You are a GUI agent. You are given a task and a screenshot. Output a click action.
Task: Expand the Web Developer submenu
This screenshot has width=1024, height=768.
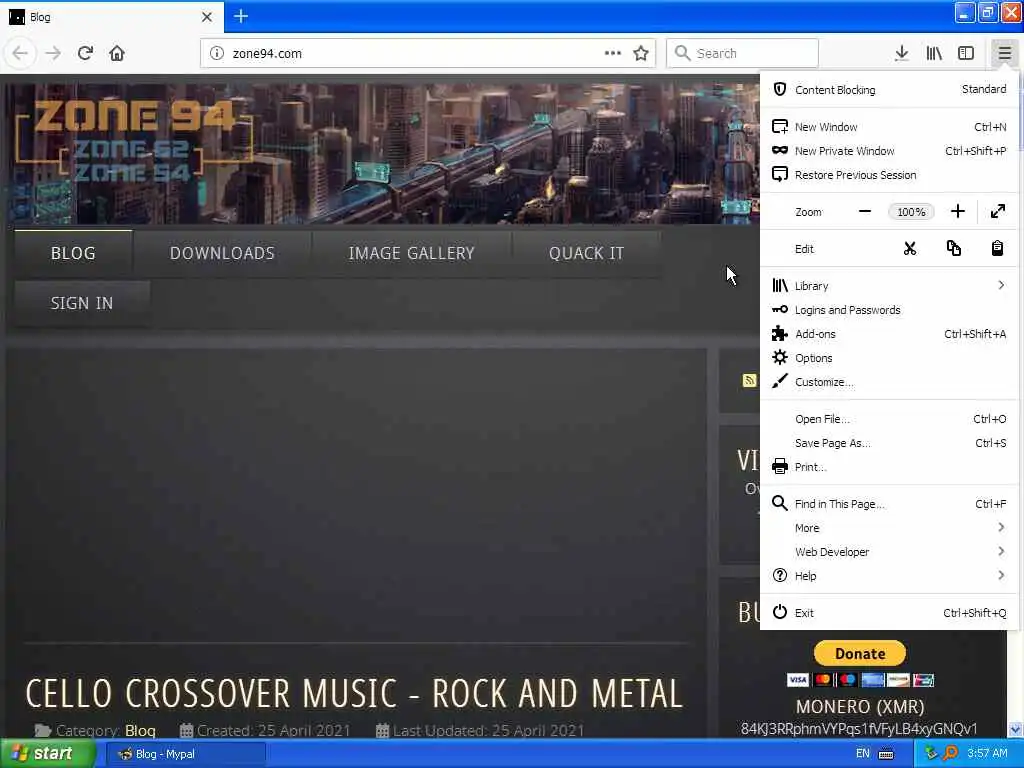889,552
